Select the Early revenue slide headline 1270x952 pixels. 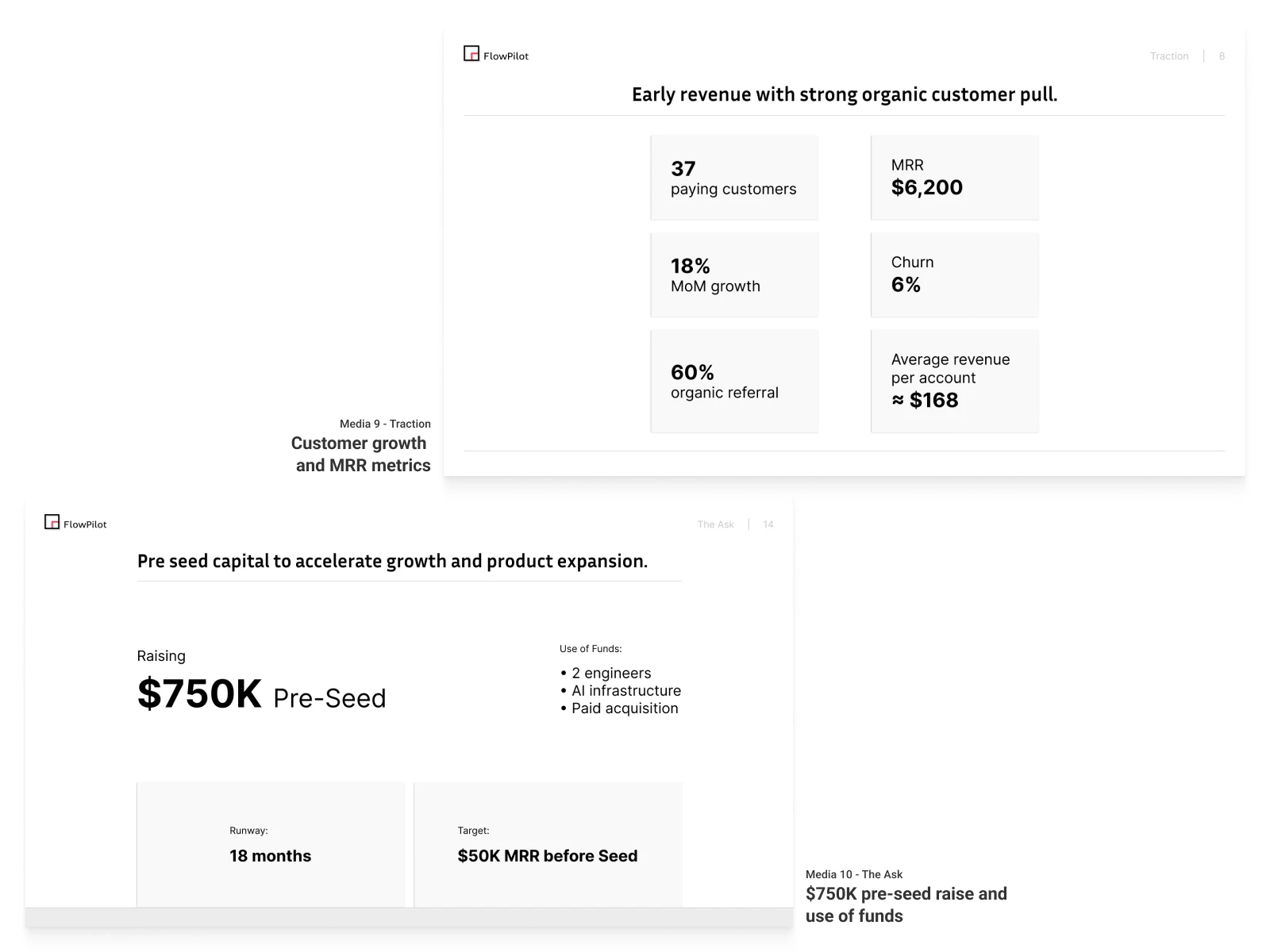(844, 94)
